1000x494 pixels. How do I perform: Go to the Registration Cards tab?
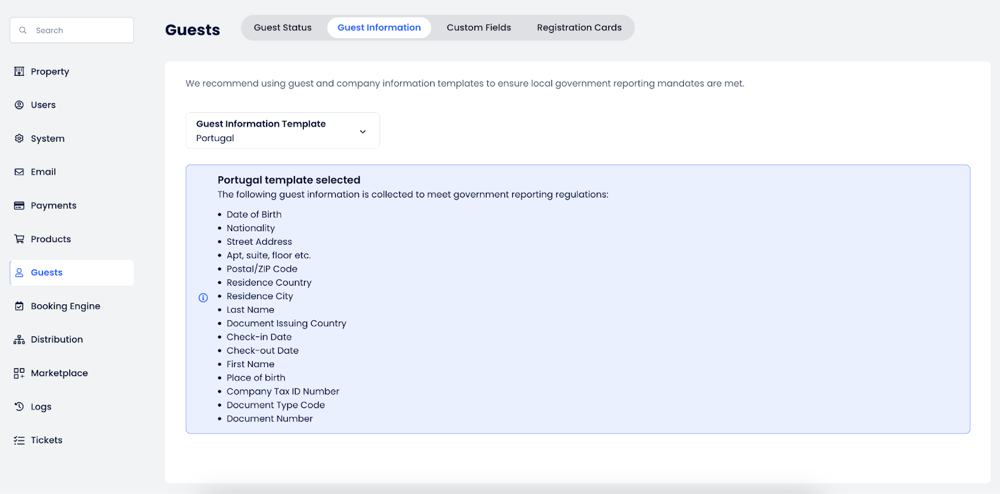pos(579,28)
